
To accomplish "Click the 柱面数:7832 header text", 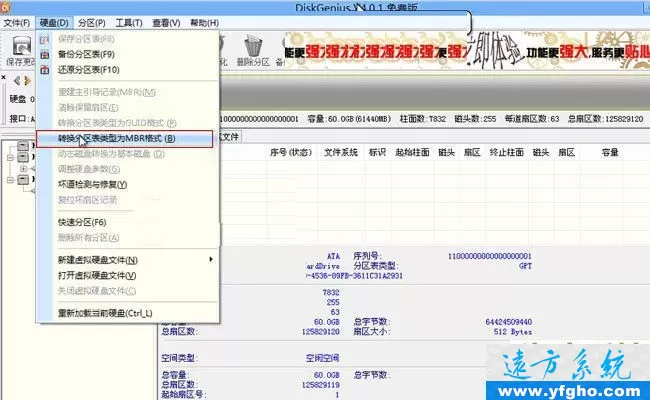I will click(x=422, y=119).
